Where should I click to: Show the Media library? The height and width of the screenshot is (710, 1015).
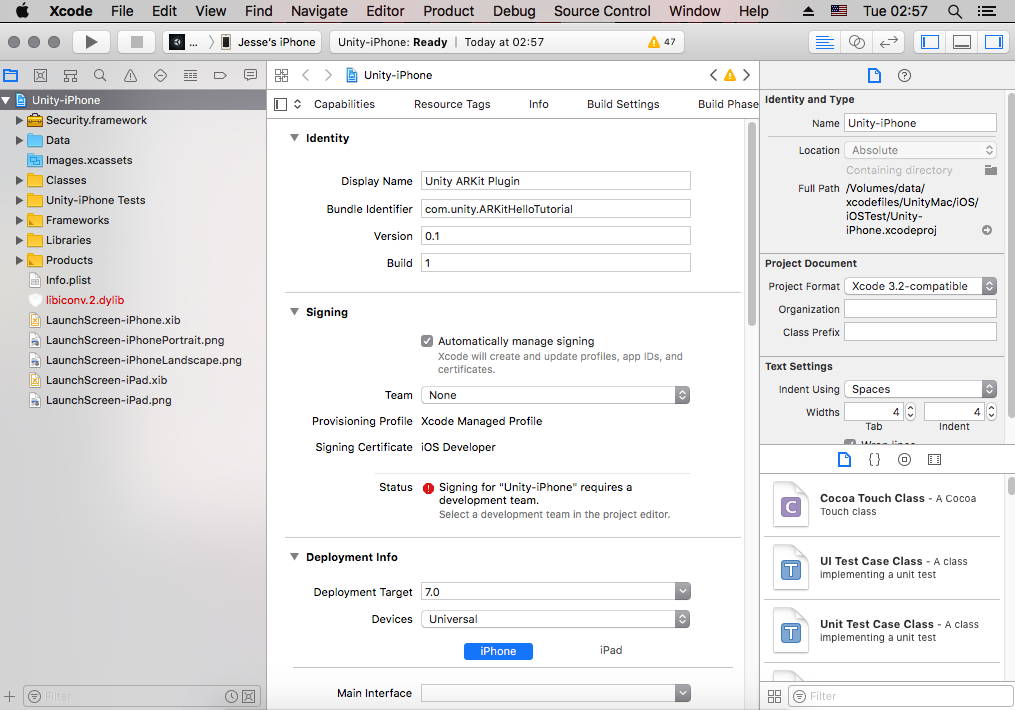934,460
